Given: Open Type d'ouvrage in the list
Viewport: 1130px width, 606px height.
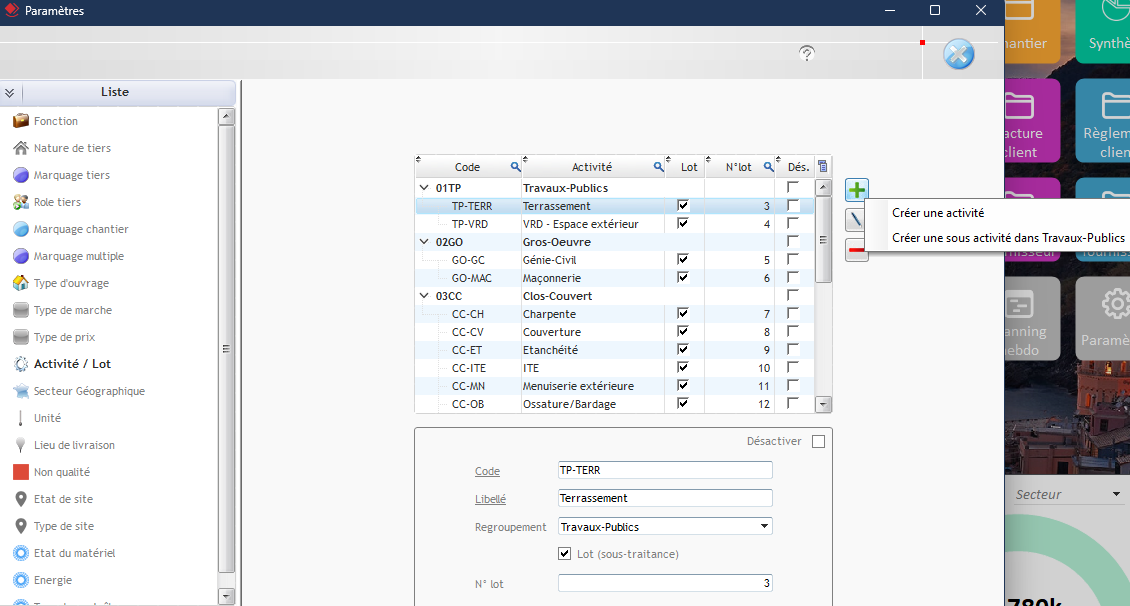Looking at the screenshot, I should [x=71, y=283].
